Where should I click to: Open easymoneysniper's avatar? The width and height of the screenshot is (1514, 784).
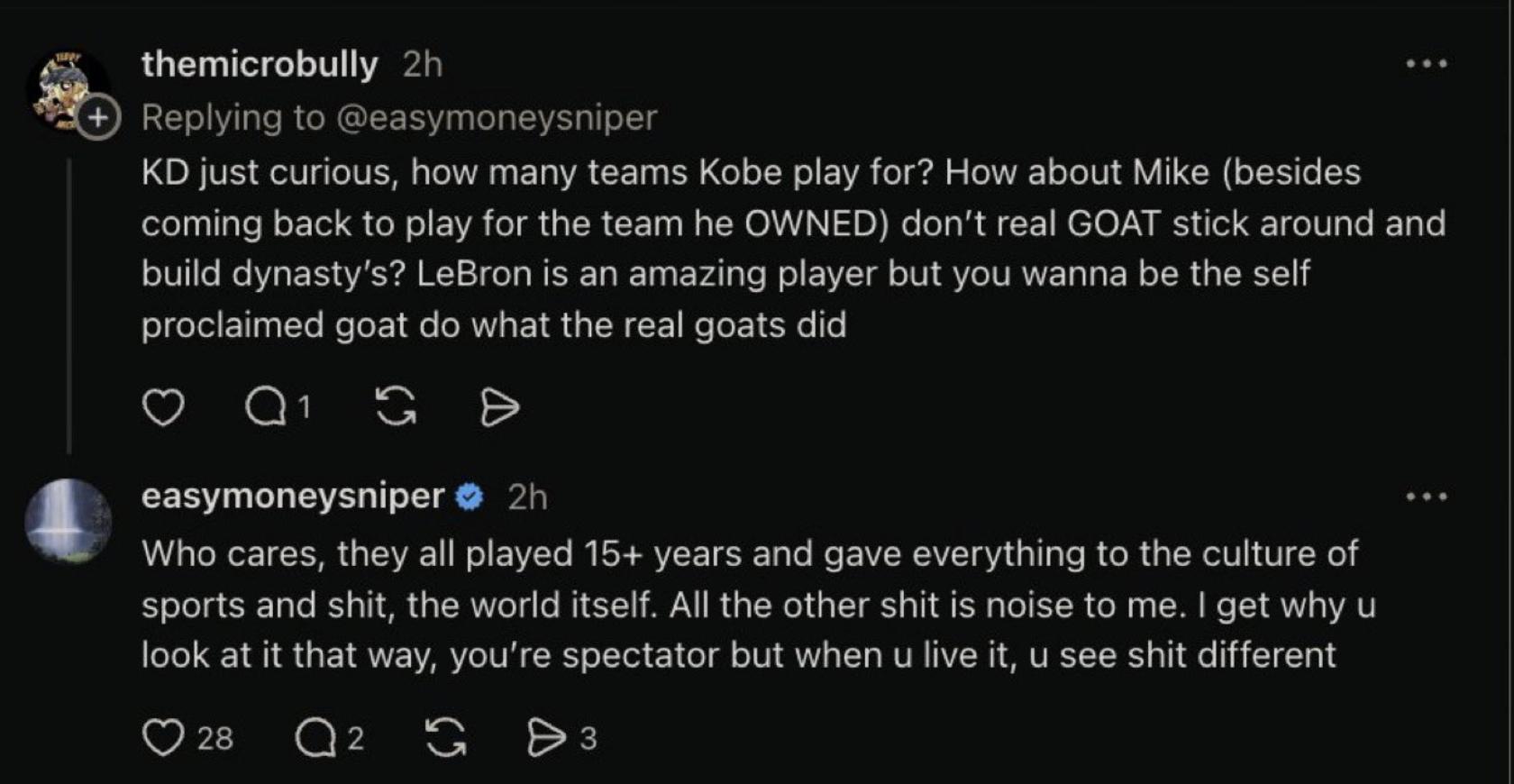[68, 522]
